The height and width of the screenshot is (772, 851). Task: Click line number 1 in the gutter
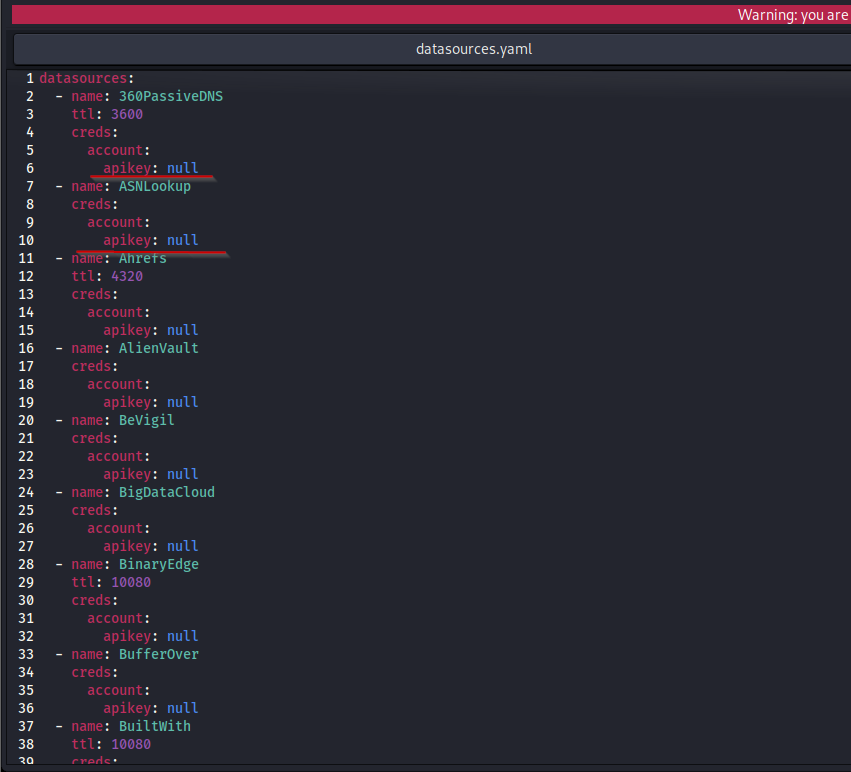(30, 78)
